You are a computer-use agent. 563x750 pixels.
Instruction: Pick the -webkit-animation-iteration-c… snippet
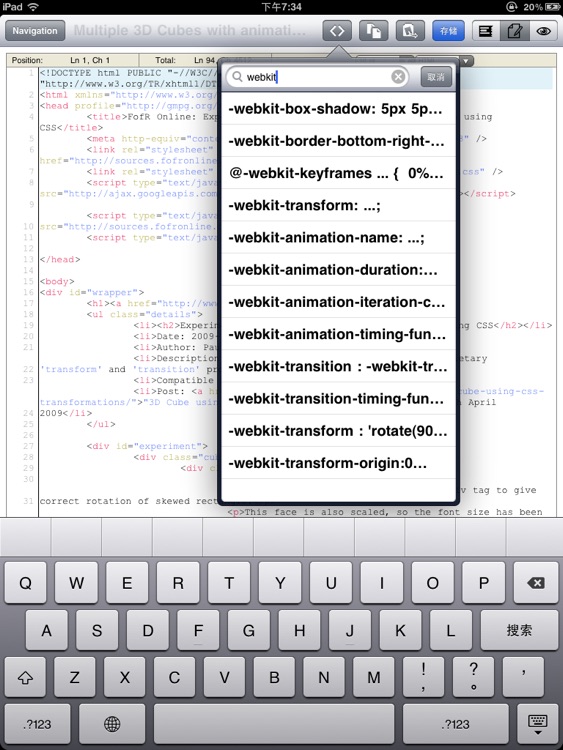(338, 302)
